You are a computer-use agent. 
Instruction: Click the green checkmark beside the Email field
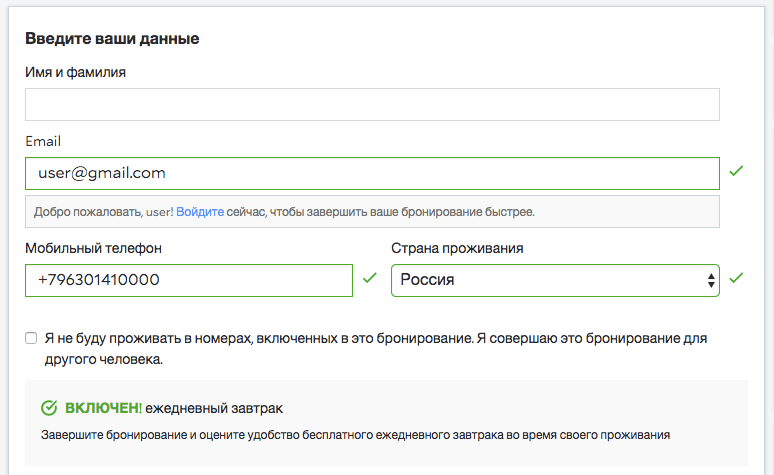click(x=736, y=171)
